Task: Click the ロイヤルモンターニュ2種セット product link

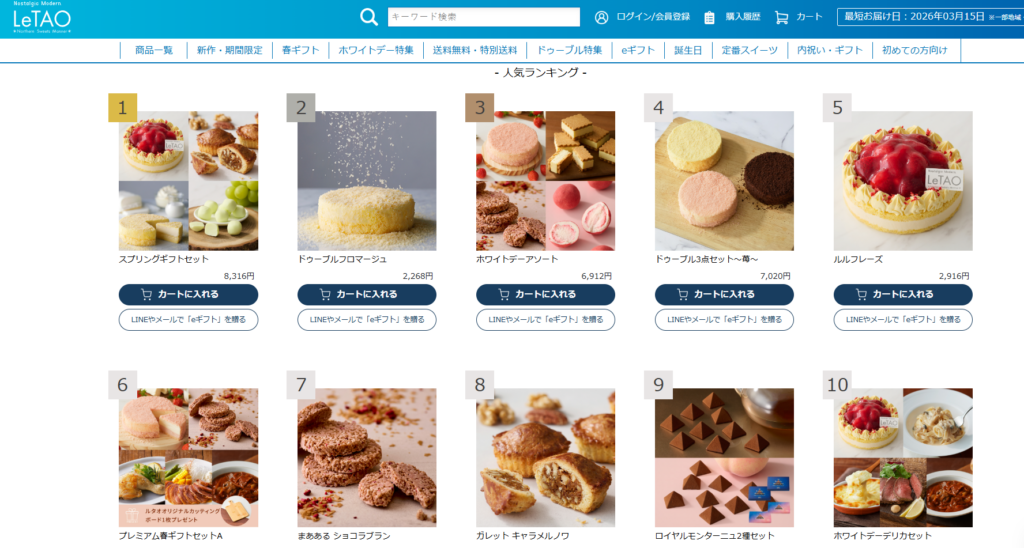Action: pyautogui.click(x=714, y=536)
